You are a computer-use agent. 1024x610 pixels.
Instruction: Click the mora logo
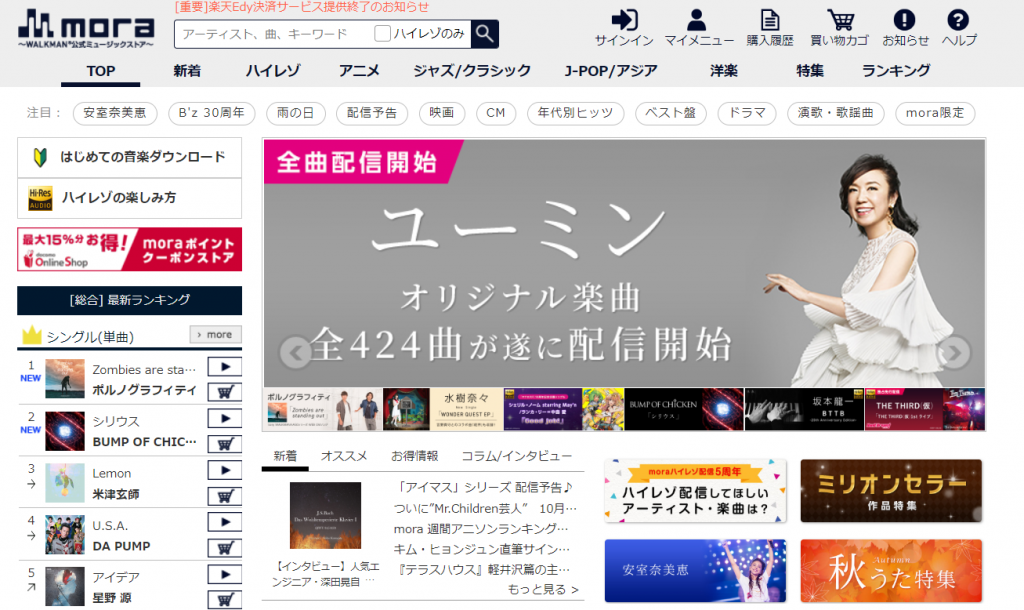(86, 29)
